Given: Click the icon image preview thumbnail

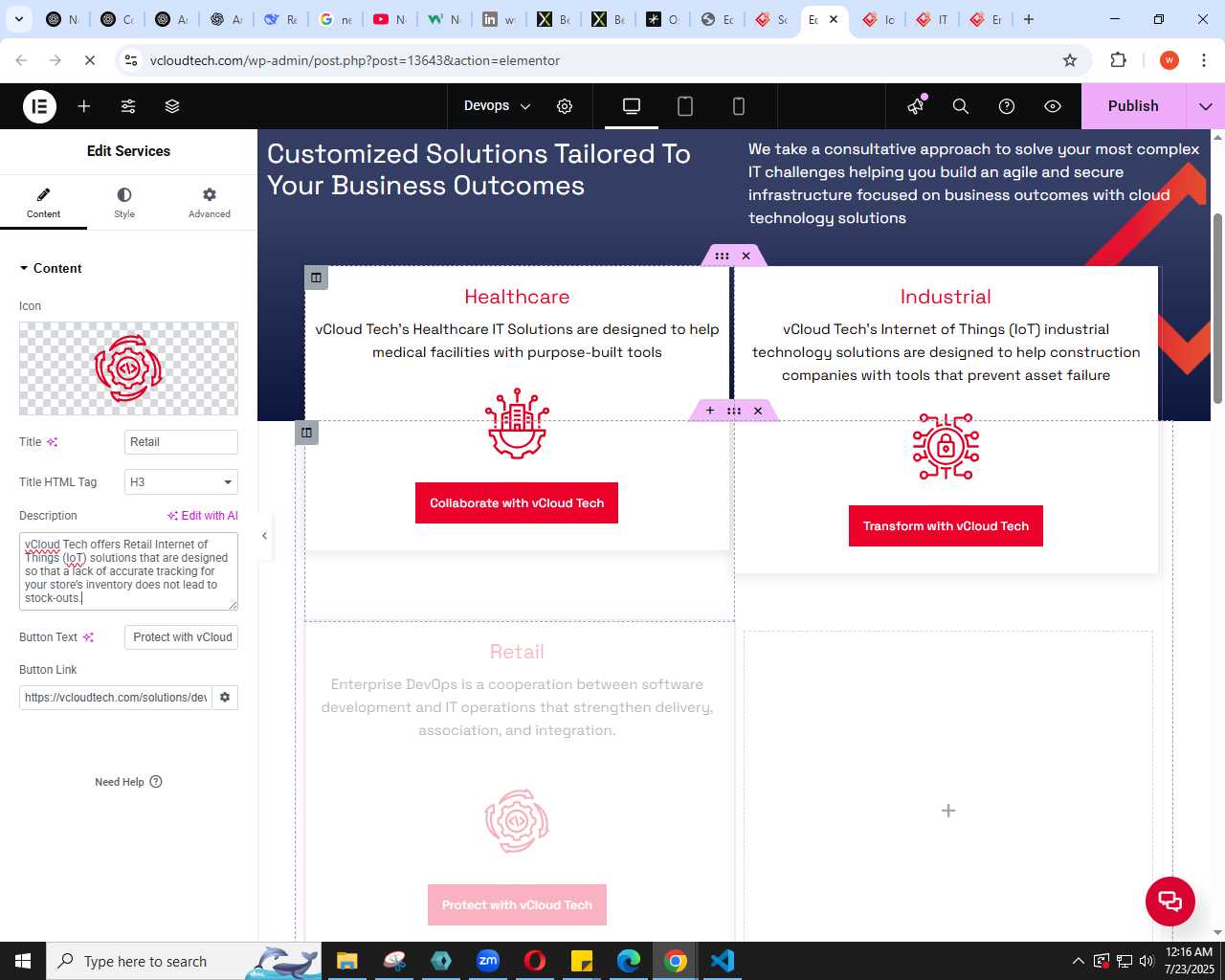Looking at the screenshot, I should pos(128,368).
